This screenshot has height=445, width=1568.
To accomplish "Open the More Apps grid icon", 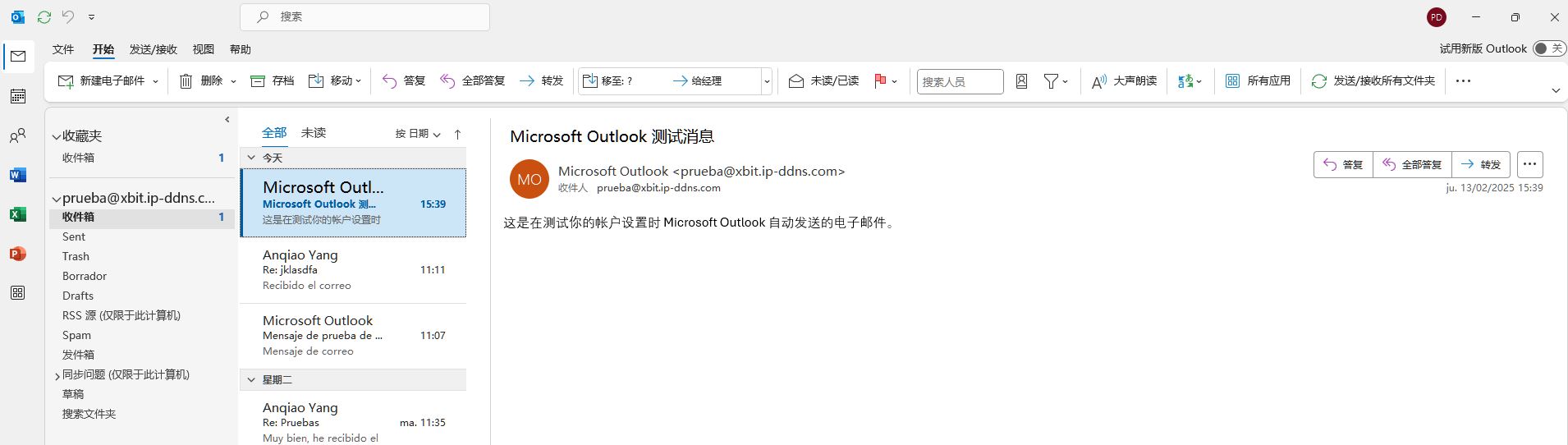I will pos(18,293).
